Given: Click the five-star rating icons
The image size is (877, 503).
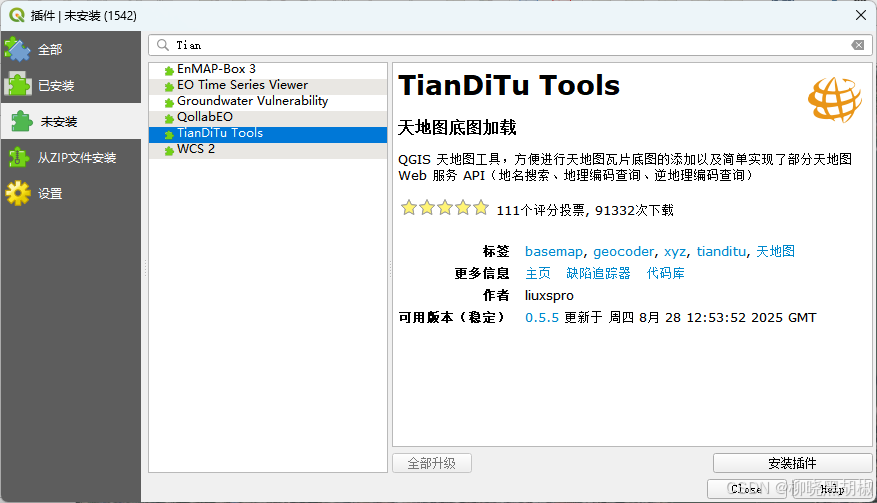Looking at the screenshot, I should click(445, 208).
